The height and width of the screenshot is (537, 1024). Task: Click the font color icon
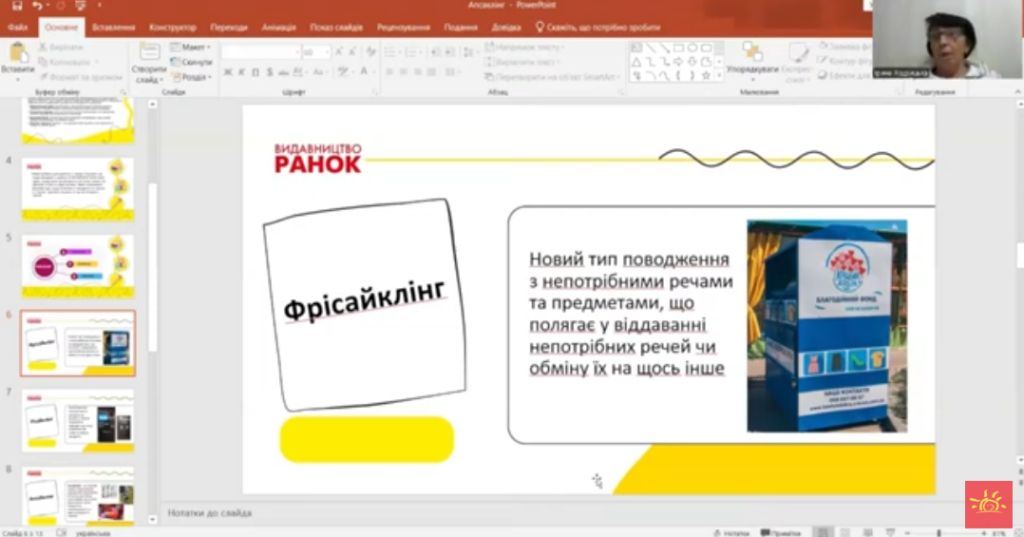click(x=364, y=72)
